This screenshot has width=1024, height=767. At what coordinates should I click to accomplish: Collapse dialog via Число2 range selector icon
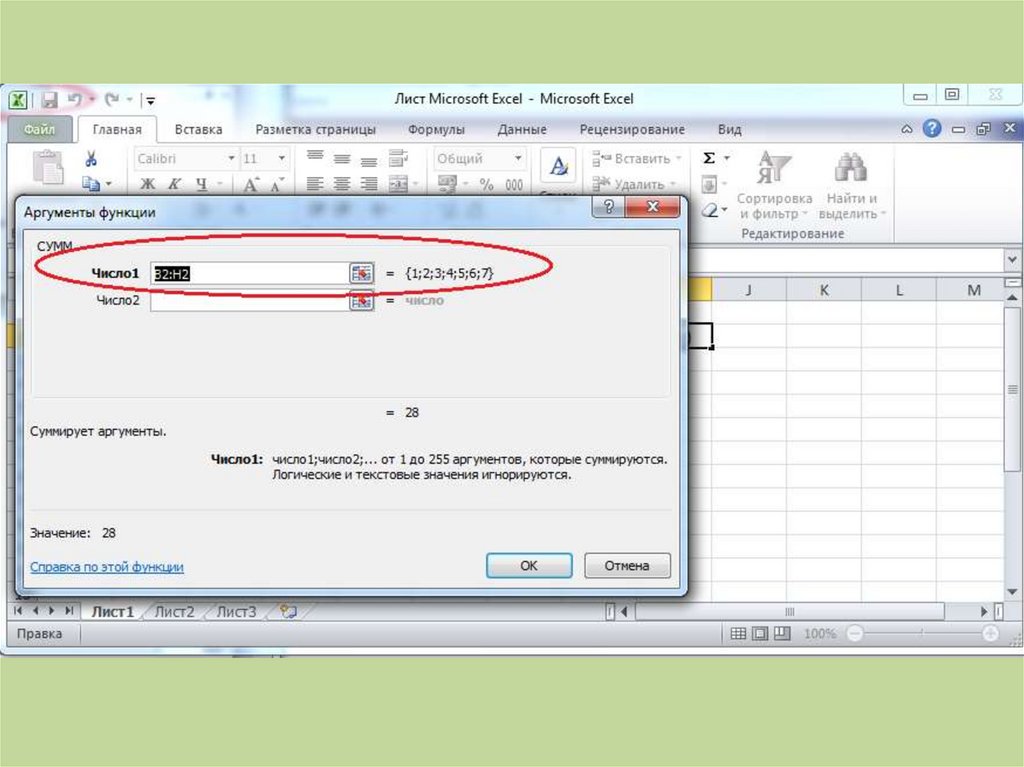362,301
